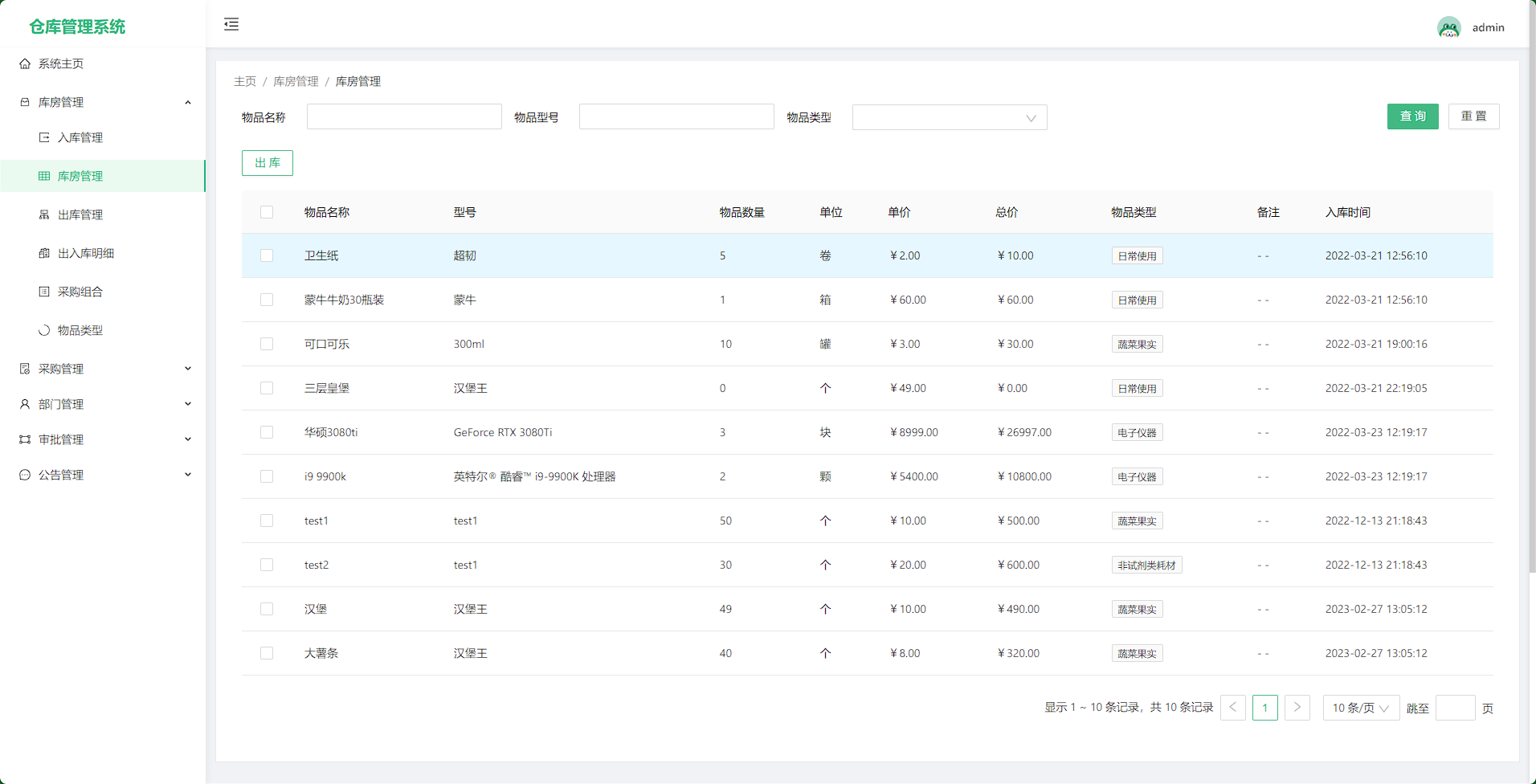Expand the 部门管理 sidebar menu
Image resolution: width=1536 pixels, height=784 pixels.
[x=188, y=404]
